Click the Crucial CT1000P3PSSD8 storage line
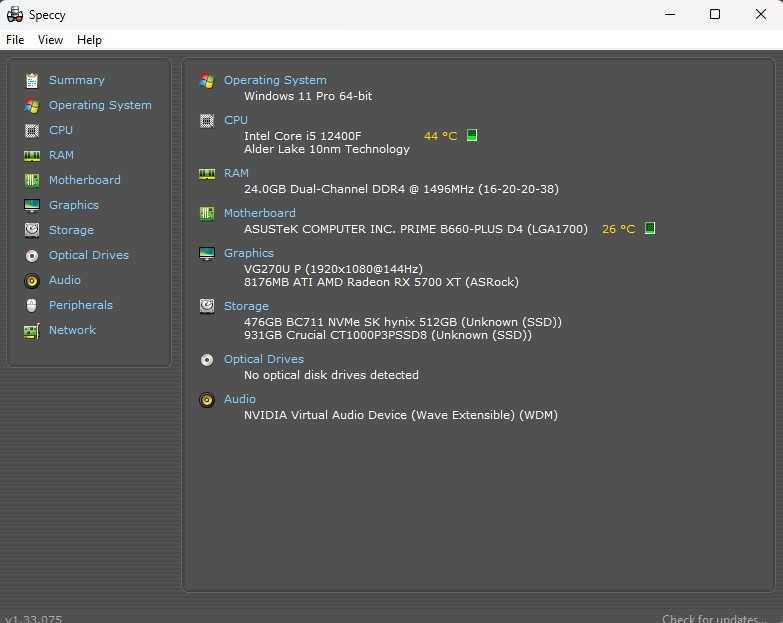Image resolution: width=783 pixels, height=623 pixels. [x=388, y=335]
